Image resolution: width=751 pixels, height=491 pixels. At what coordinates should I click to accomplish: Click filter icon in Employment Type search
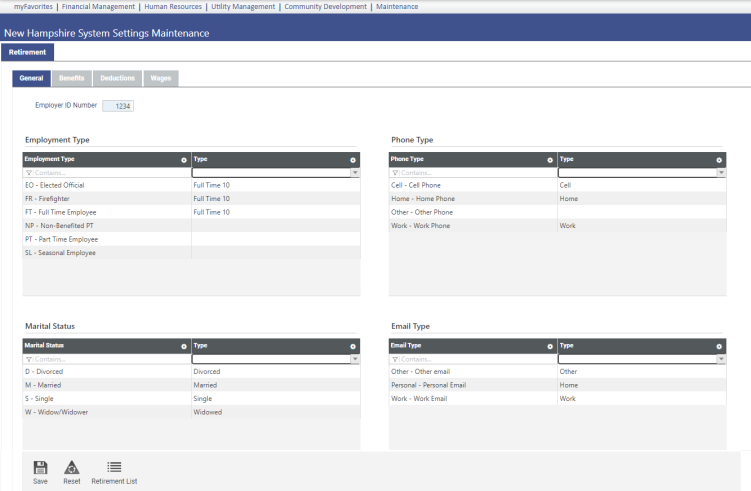[x=29, y=173]
